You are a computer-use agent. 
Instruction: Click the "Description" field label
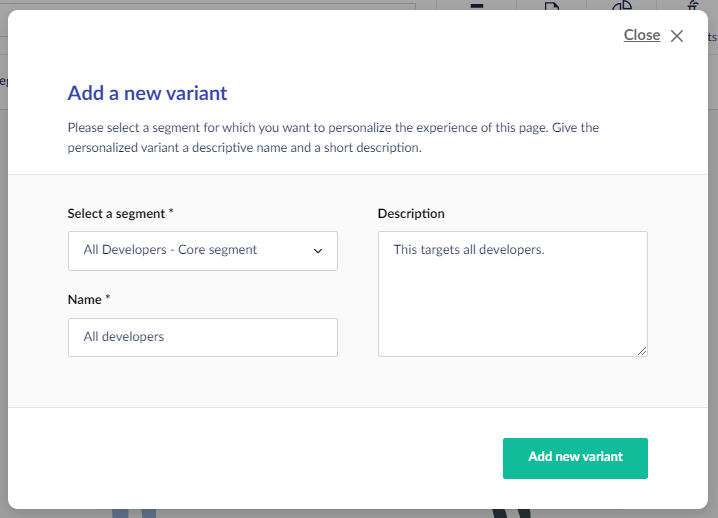(411, 213)
